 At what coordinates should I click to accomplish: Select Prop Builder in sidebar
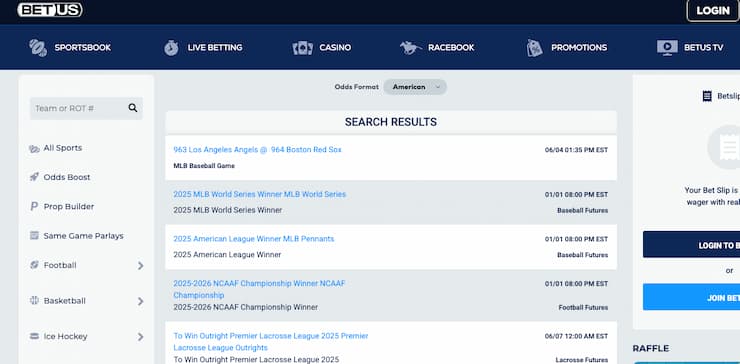[69, 206]
